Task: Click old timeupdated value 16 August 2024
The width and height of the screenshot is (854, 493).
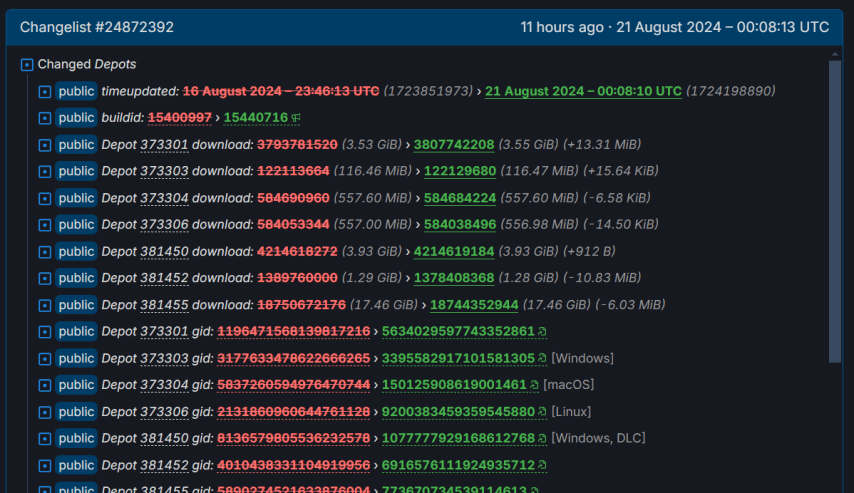Action: pyautogui.click(x=281, y=91)
